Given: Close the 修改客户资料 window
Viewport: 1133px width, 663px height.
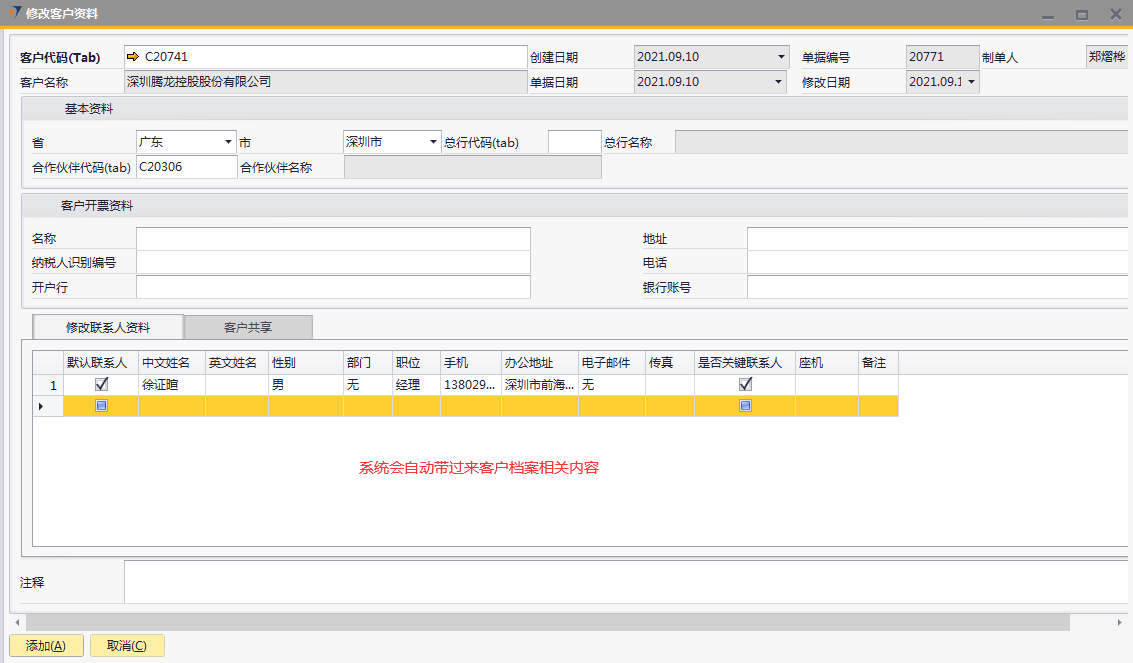Looking at the screenshot, I should 1114,15.
